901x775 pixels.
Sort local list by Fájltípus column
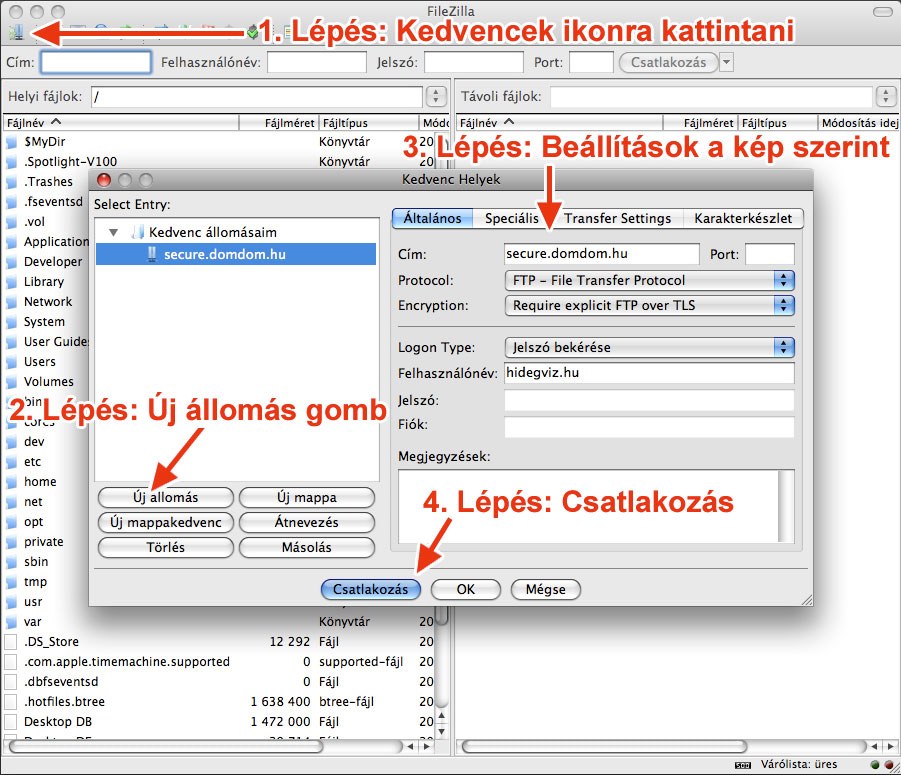[x=368, y=123]
